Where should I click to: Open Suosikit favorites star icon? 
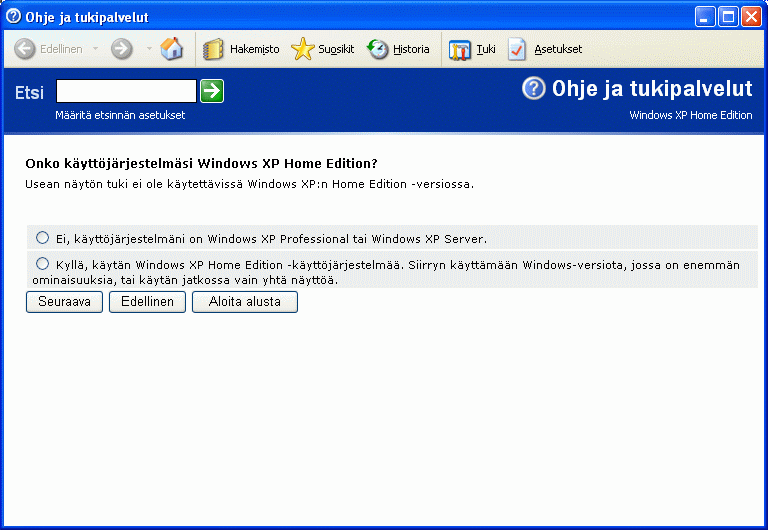[303, 49]
